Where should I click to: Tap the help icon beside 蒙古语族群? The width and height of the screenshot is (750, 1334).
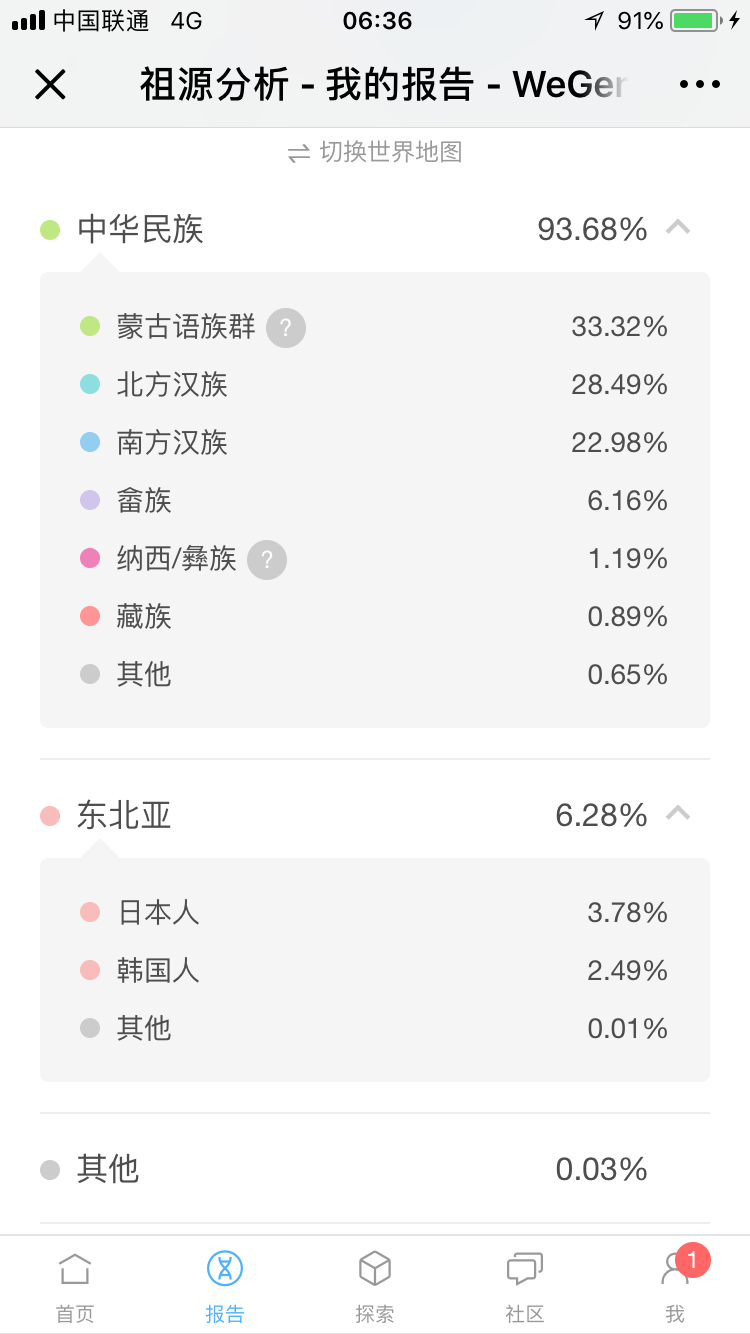(286, 328)
